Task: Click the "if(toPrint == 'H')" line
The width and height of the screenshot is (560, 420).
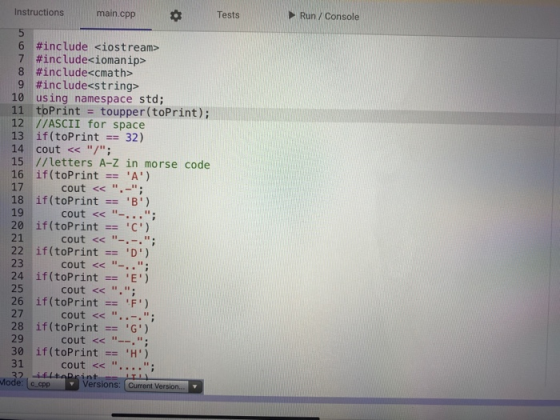Action: (x=92, y=352)
